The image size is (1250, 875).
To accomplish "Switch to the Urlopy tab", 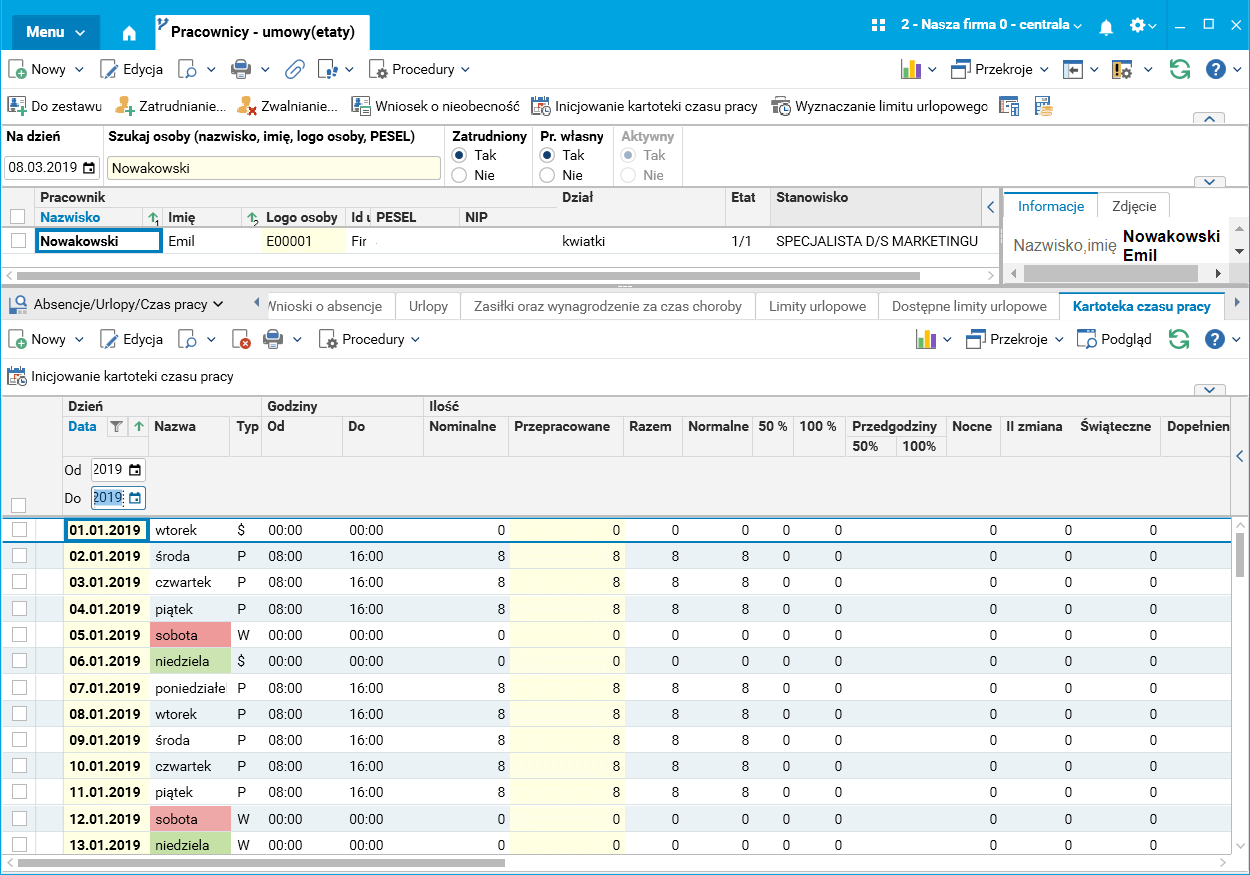I will (428, 306).
